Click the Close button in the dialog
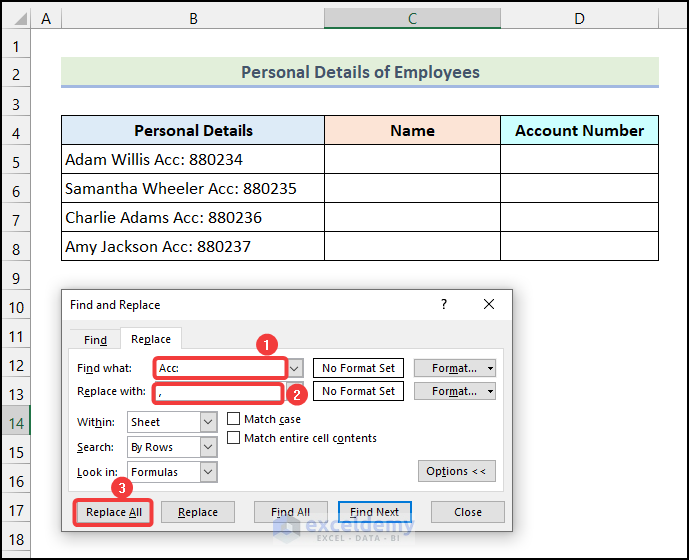The width and height of the screenshot is (689, 560). [468, 512]
